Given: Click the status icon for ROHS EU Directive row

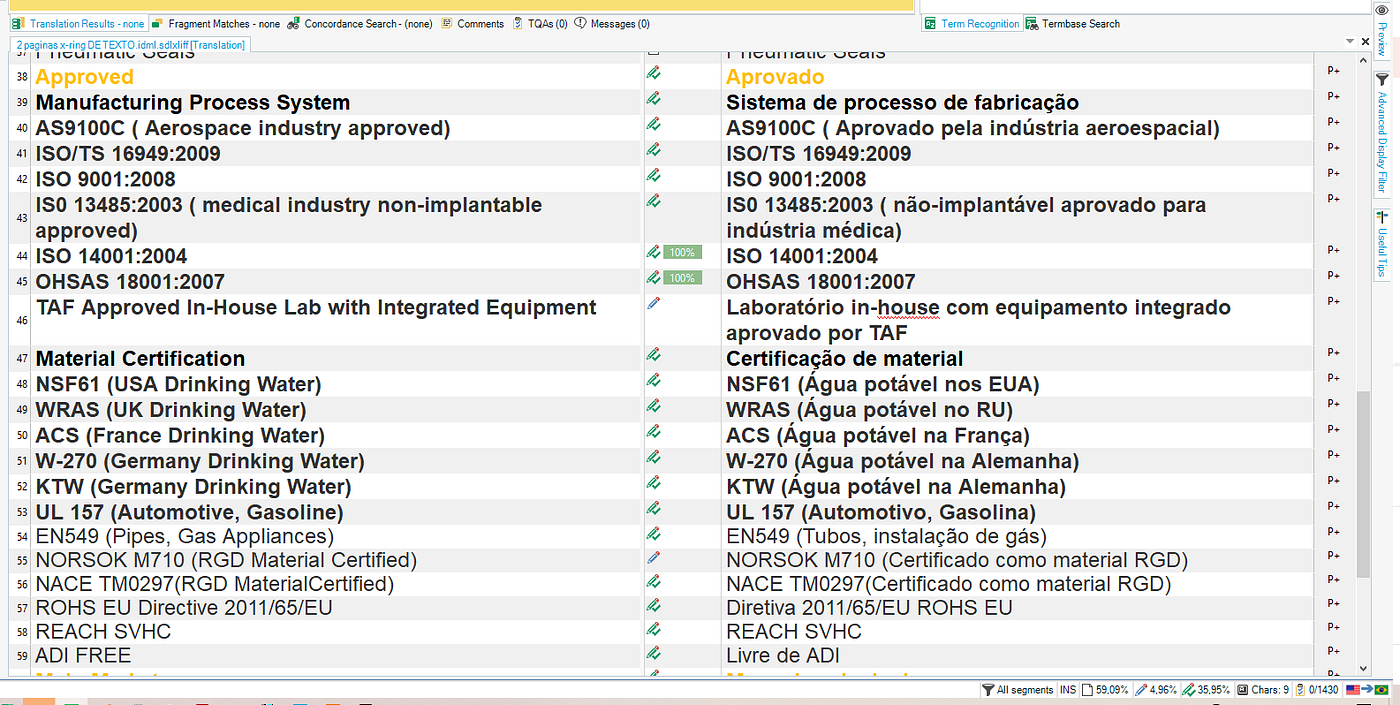Looking at the screenshot, I should [653, 605].
